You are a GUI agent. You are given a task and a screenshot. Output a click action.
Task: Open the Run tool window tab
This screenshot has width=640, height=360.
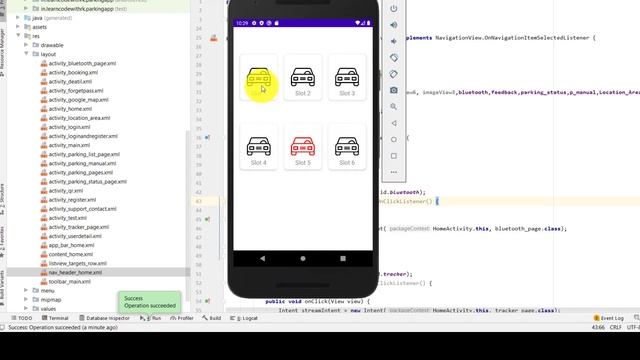coord(150,318)
